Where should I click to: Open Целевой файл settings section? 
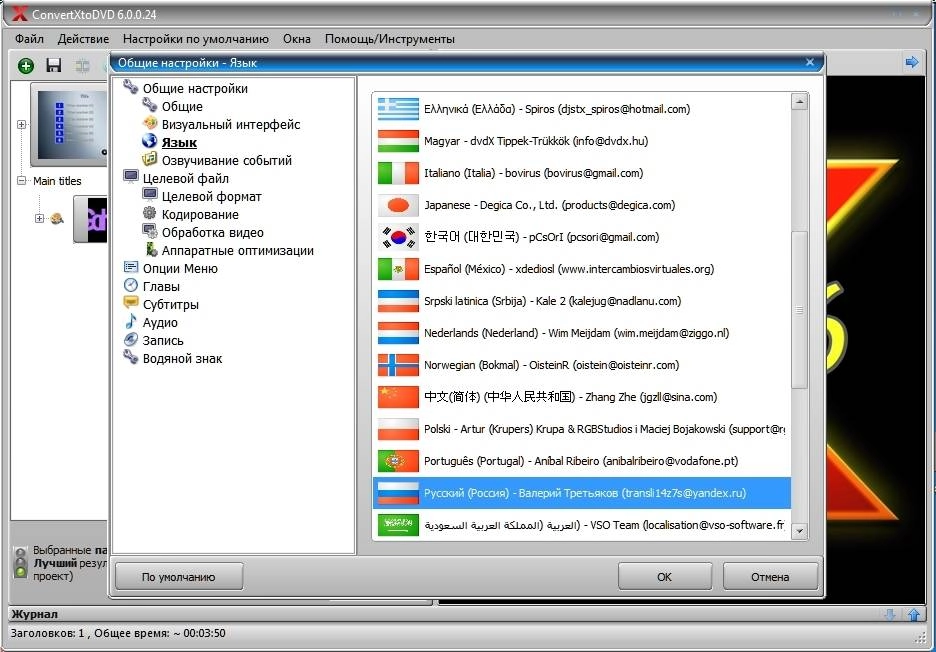[186, 179]
